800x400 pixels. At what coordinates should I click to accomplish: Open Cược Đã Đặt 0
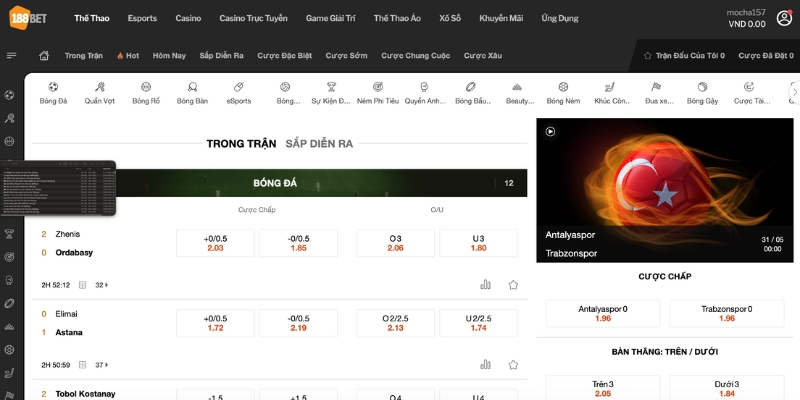(766, 56)
